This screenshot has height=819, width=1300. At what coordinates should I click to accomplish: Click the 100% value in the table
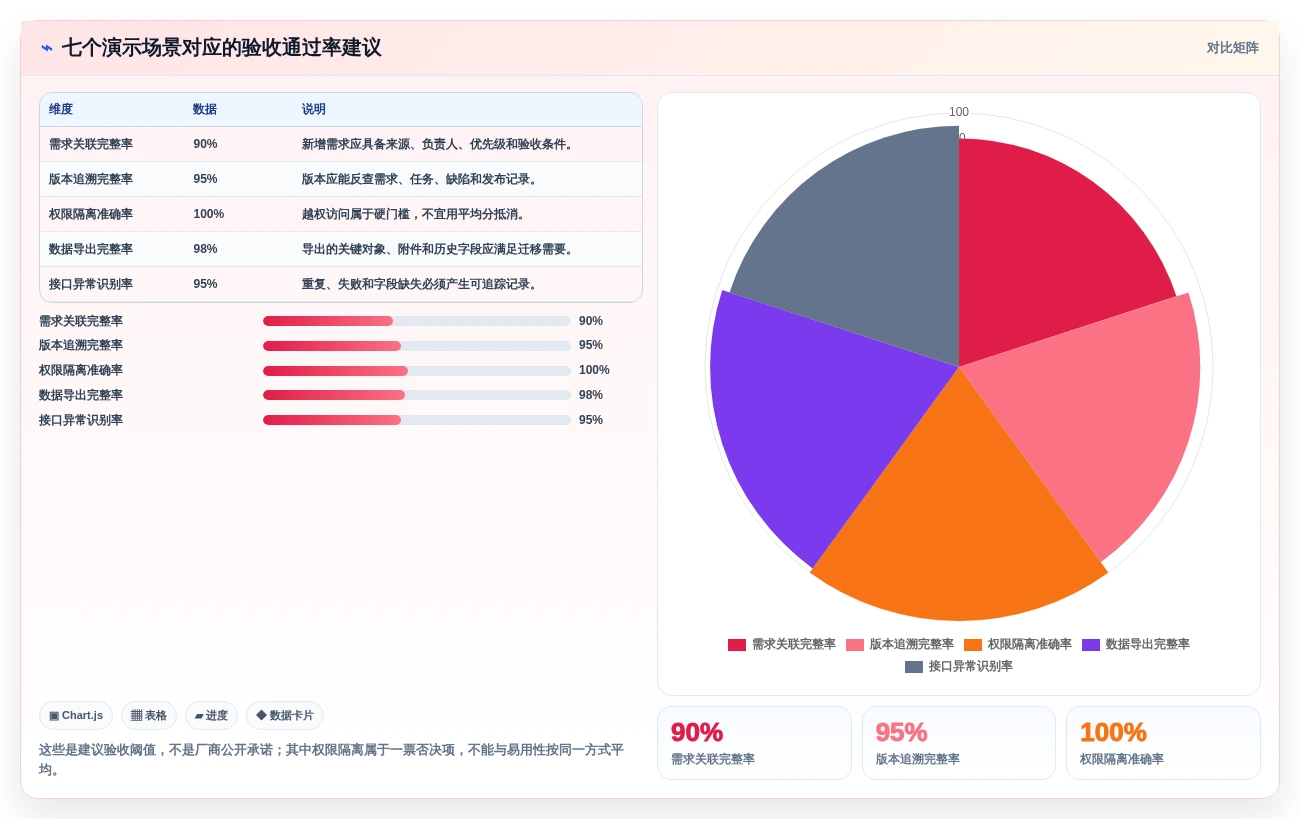209,214
